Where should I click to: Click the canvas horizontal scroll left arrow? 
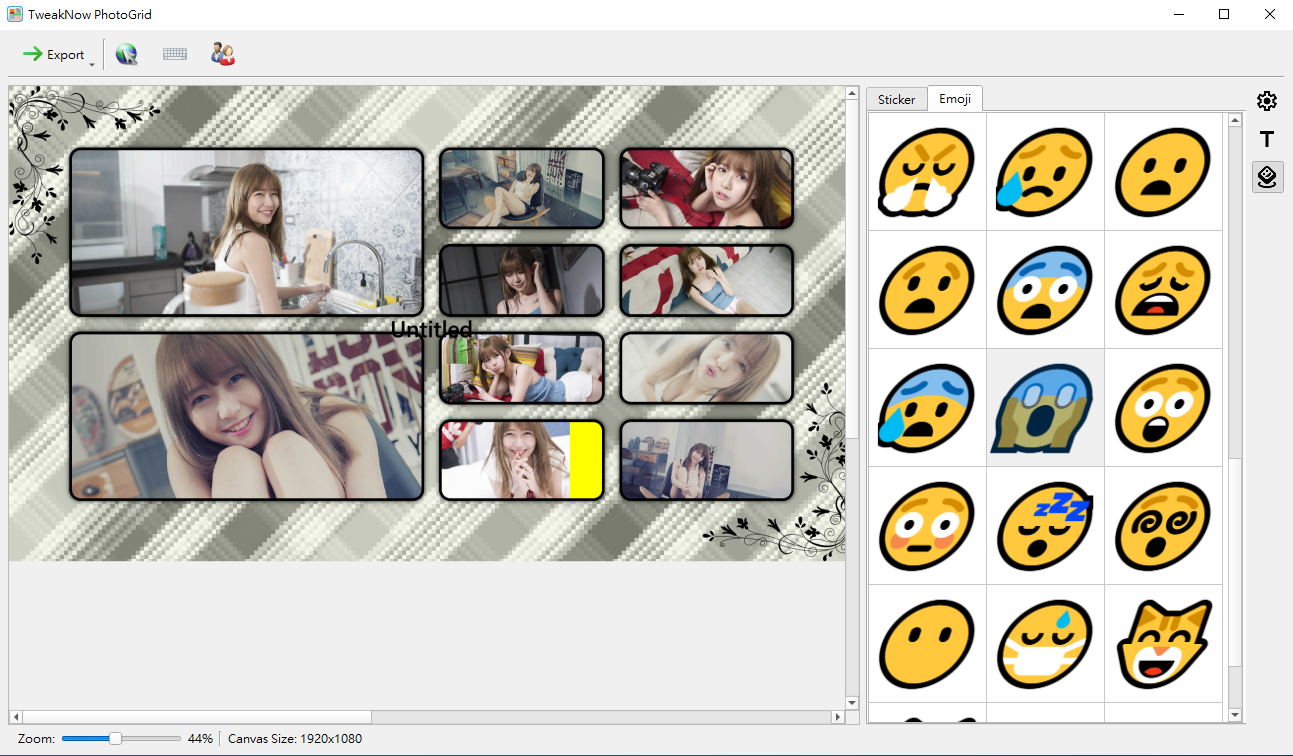16,717
